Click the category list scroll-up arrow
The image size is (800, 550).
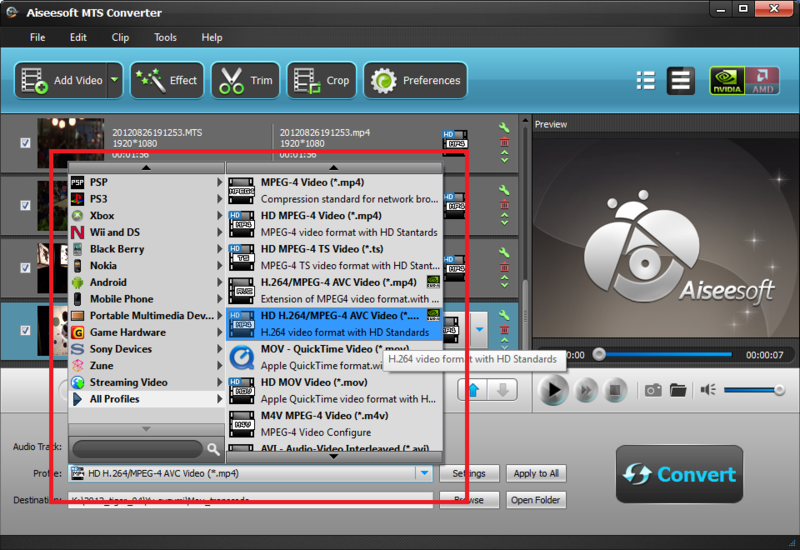tap(146, 168)
